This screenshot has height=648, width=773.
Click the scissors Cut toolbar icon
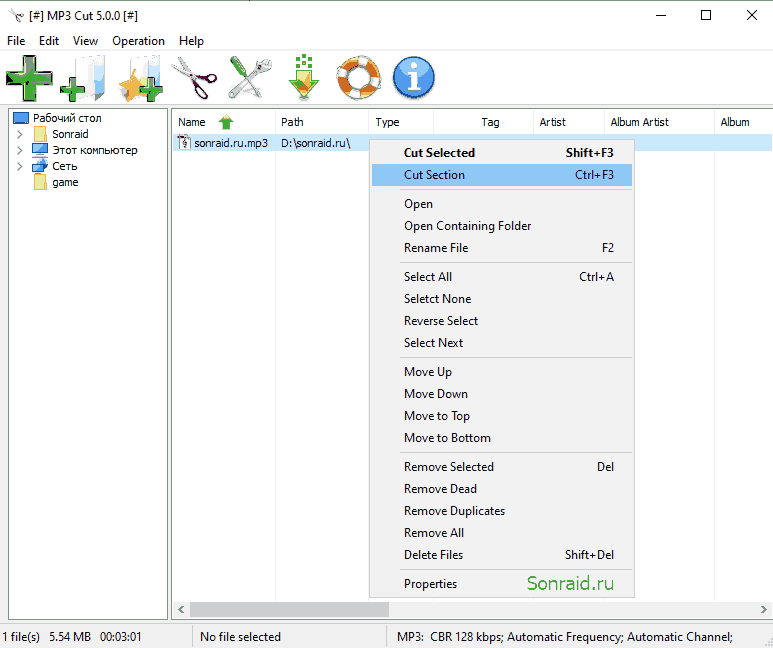coord(194,78)
